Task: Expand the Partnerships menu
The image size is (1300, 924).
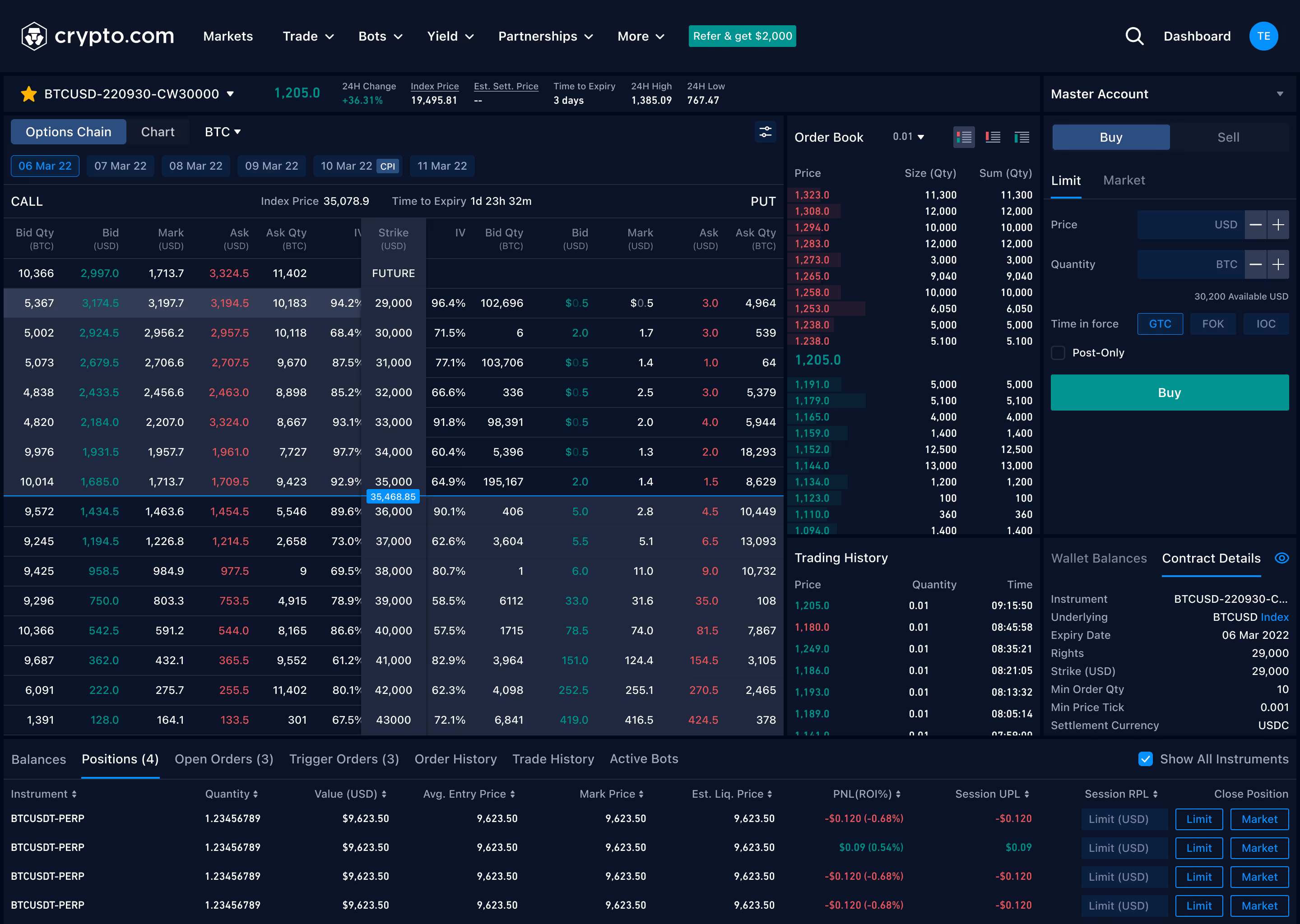Action: 545,37
